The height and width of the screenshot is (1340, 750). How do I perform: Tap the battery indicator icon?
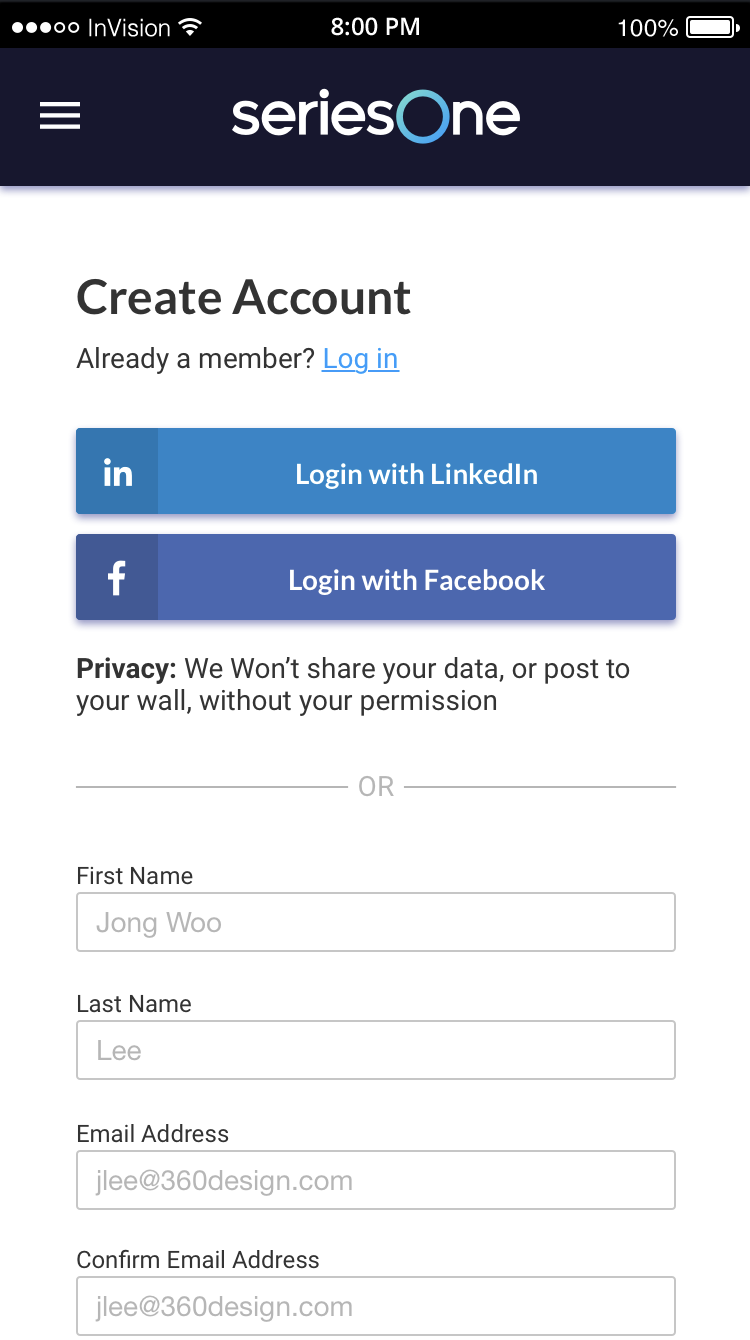click(713, 27)
